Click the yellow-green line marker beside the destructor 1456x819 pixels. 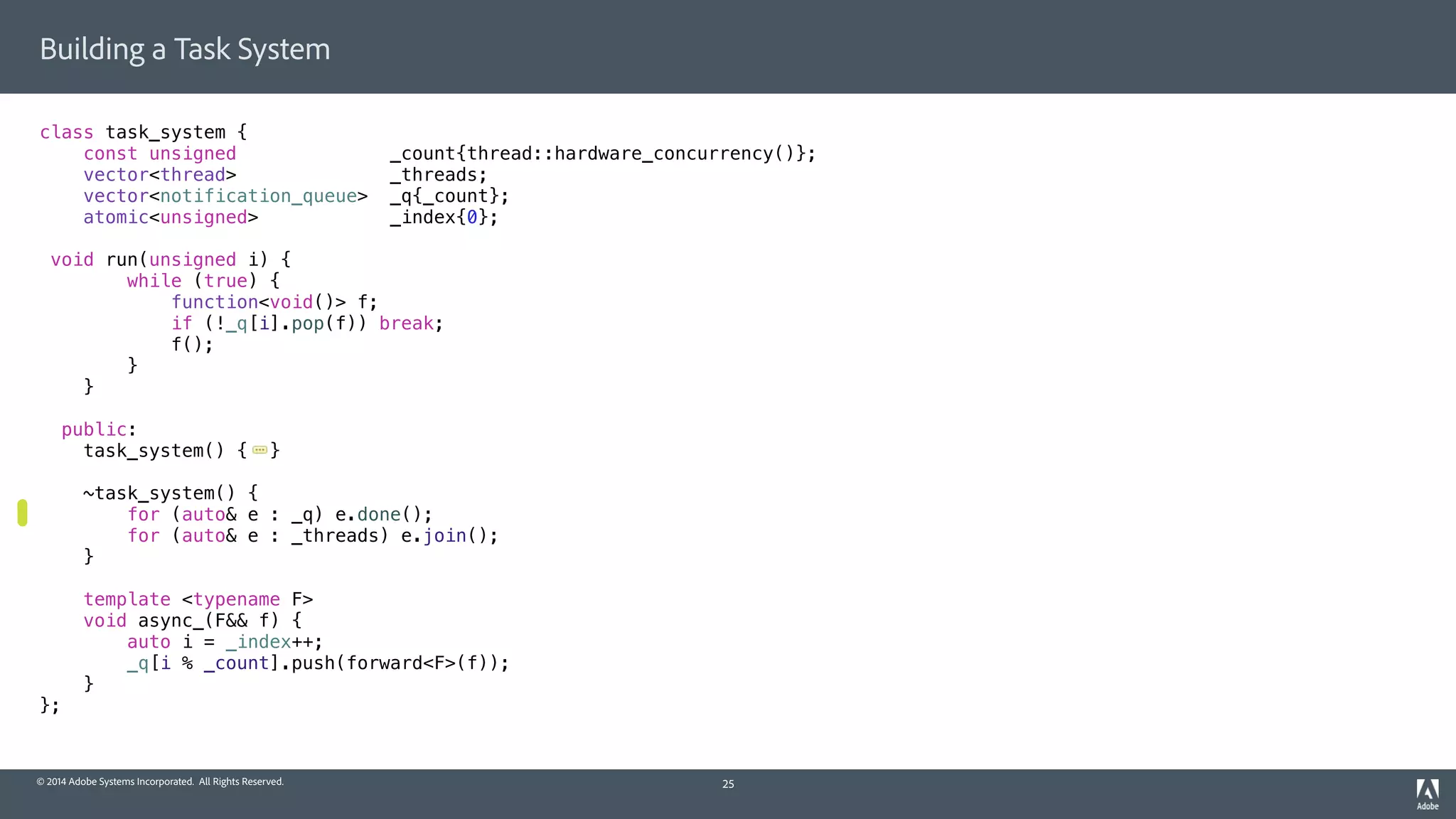point(23,513)
